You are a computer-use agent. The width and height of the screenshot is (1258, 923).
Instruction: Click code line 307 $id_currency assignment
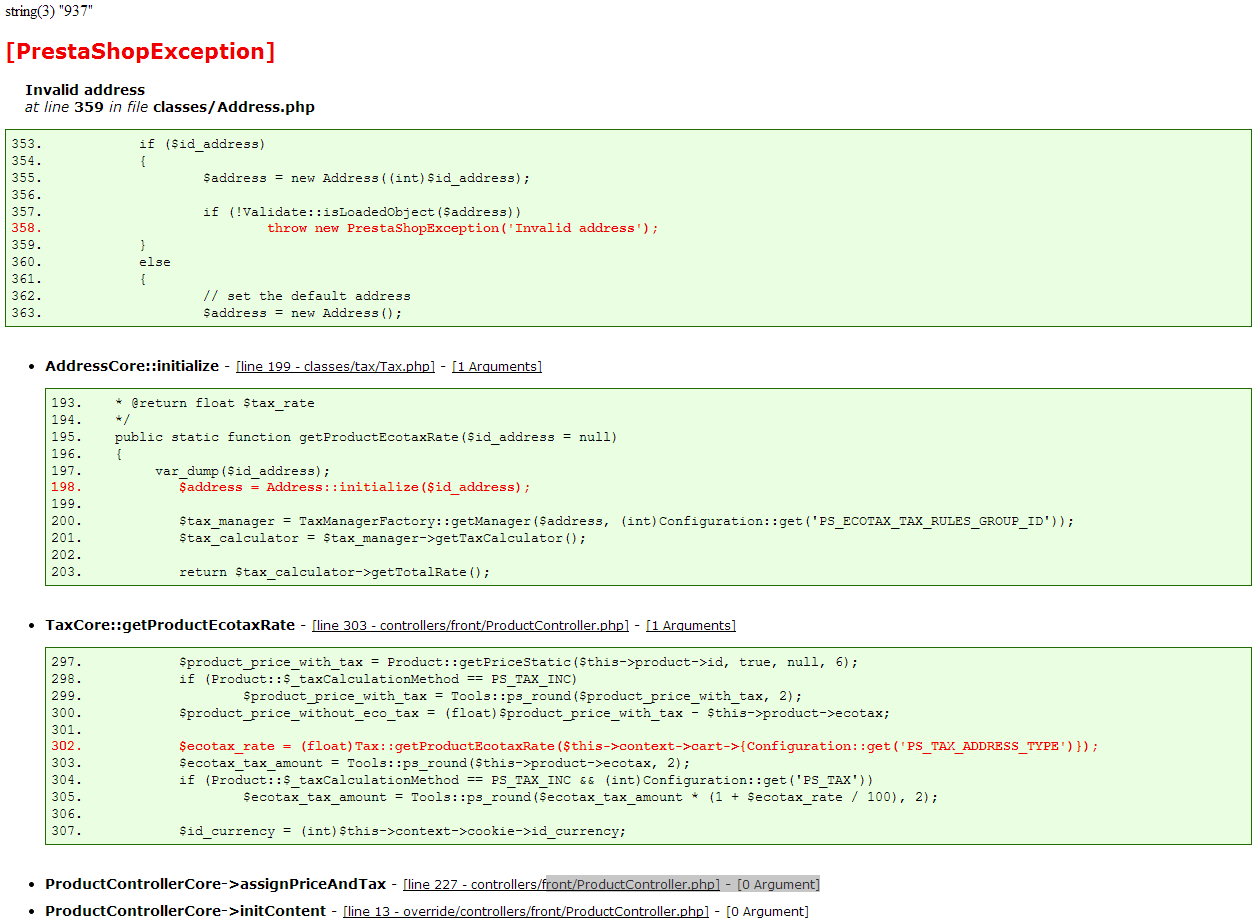click(402, 831)
